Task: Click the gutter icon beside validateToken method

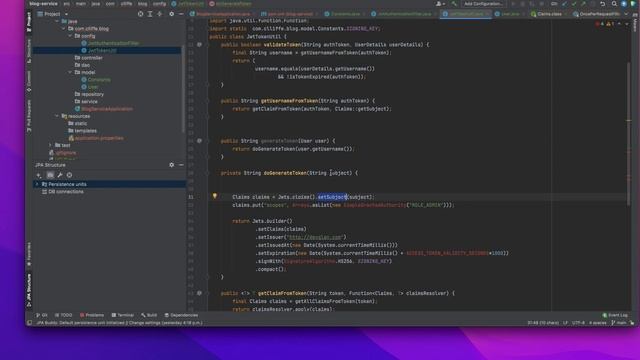Action: tap(199, 44)
